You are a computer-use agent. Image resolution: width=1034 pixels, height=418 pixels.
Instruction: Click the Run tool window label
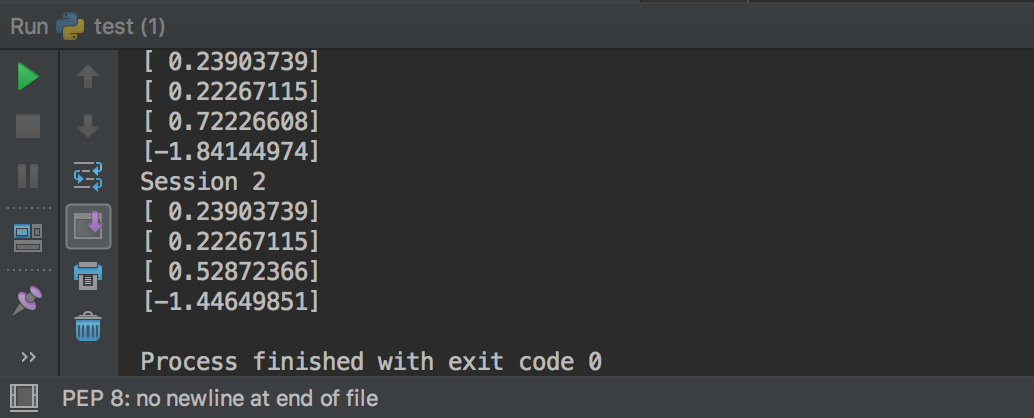(x=30, y=27)
